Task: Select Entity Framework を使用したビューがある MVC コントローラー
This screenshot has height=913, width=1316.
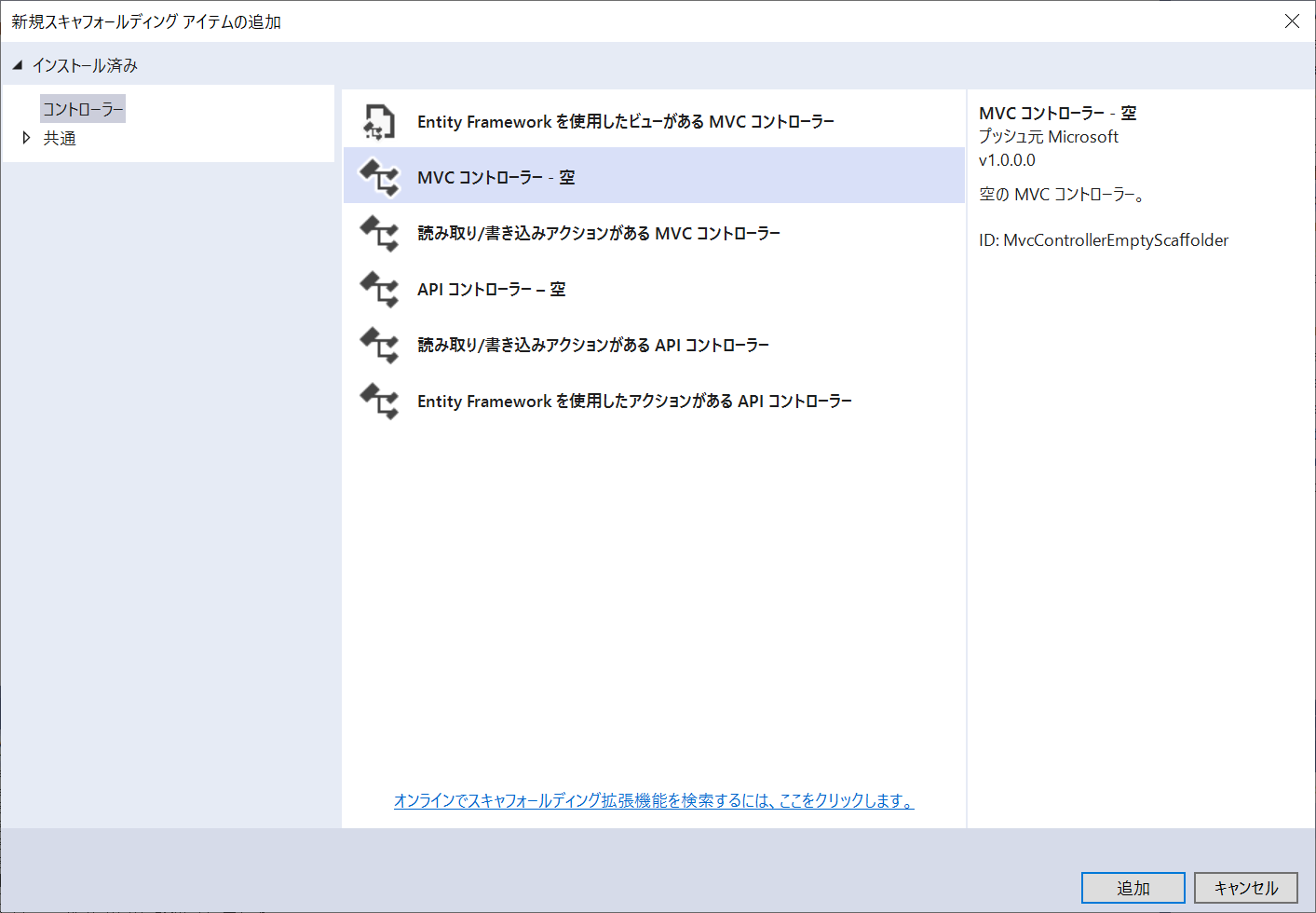Action: (x=654, y=121)
